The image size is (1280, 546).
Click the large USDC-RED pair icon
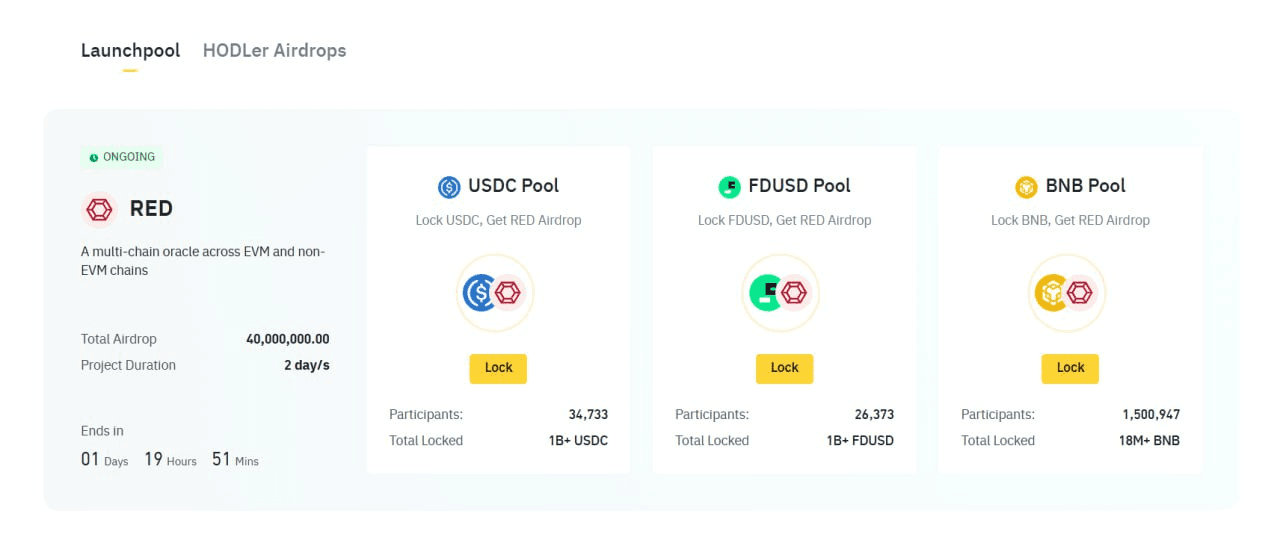tap(496, 293)
